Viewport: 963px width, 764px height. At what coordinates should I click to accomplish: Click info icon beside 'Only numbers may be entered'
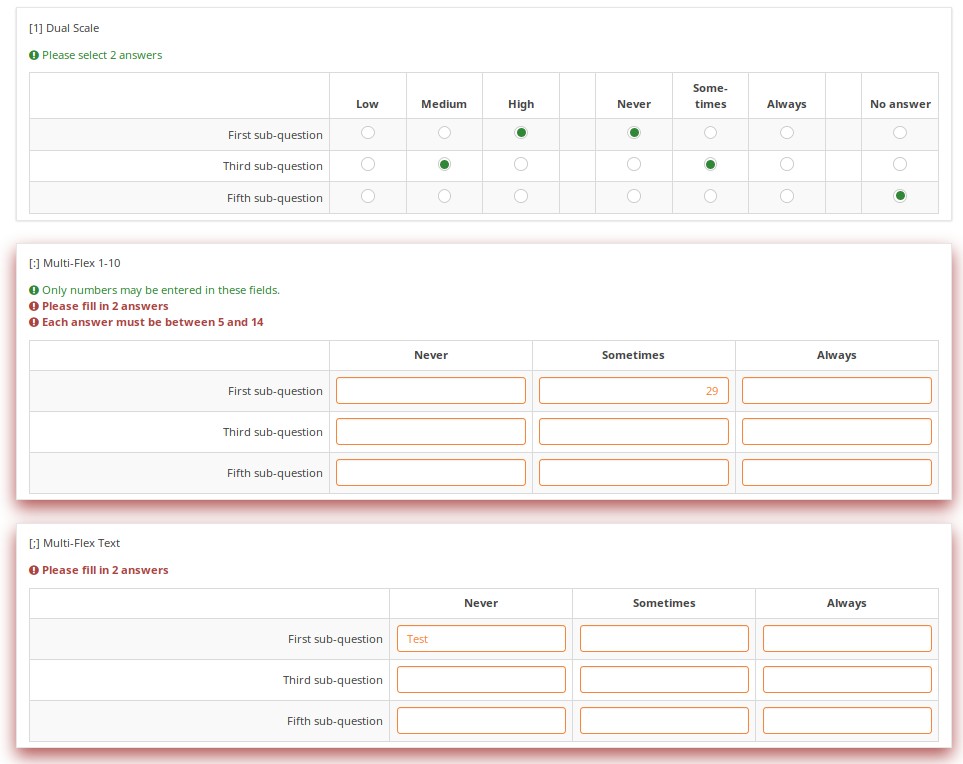[34, 290]
